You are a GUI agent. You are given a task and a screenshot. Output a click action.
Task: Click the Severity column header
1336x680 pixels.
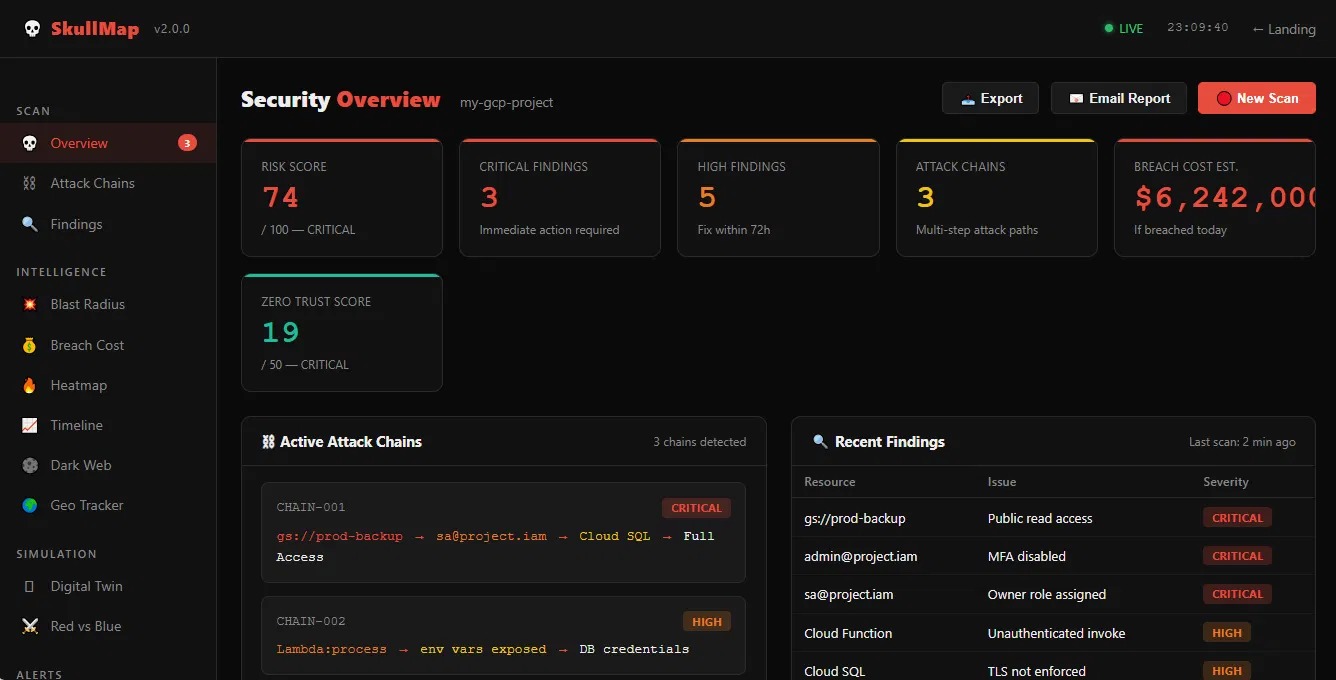(x=1226, y=482)
